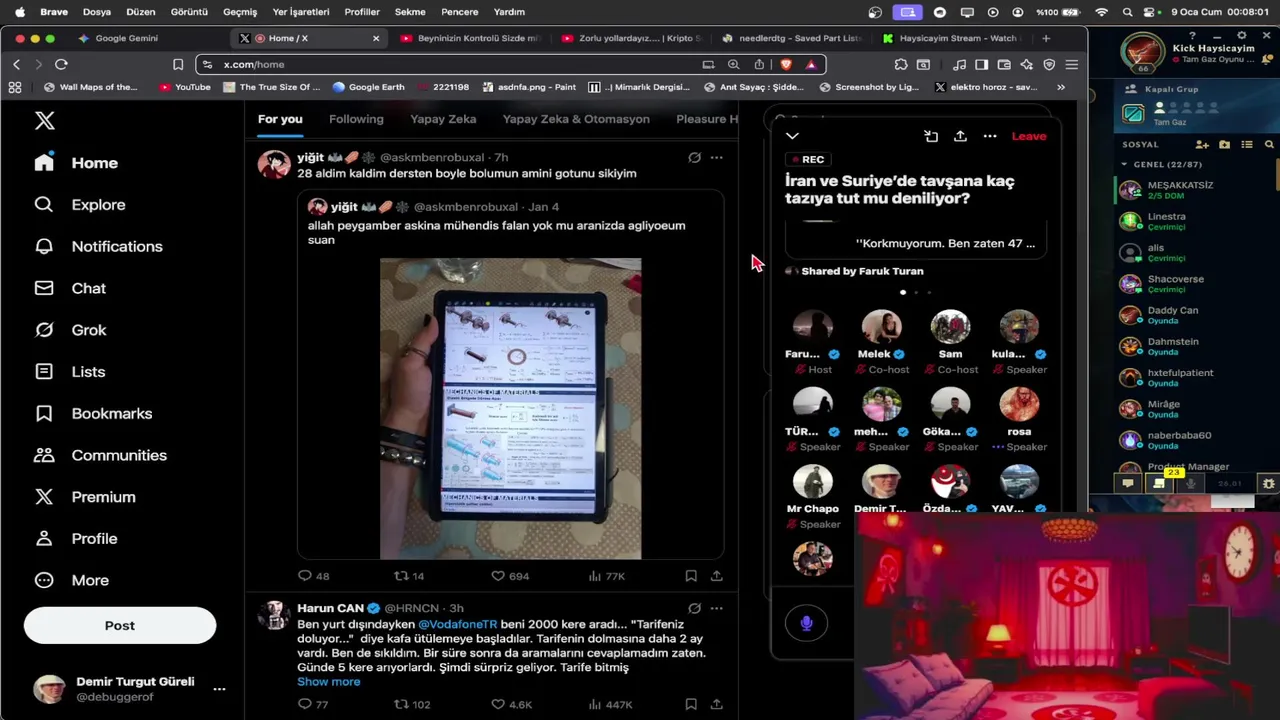The image size is (1280, 720).
Task: Open Lists in the sidebar
Action: [70, 371]
